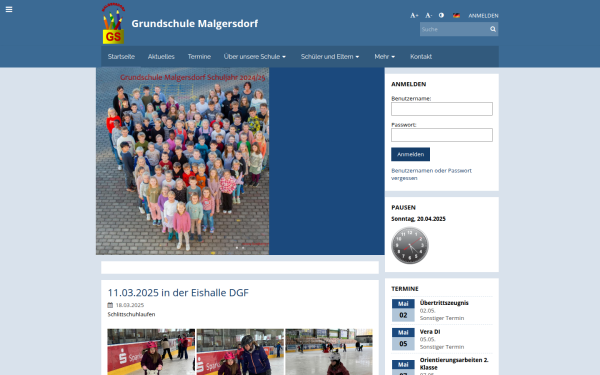Select second slideshow indicator dot

(x=243, y=248)
